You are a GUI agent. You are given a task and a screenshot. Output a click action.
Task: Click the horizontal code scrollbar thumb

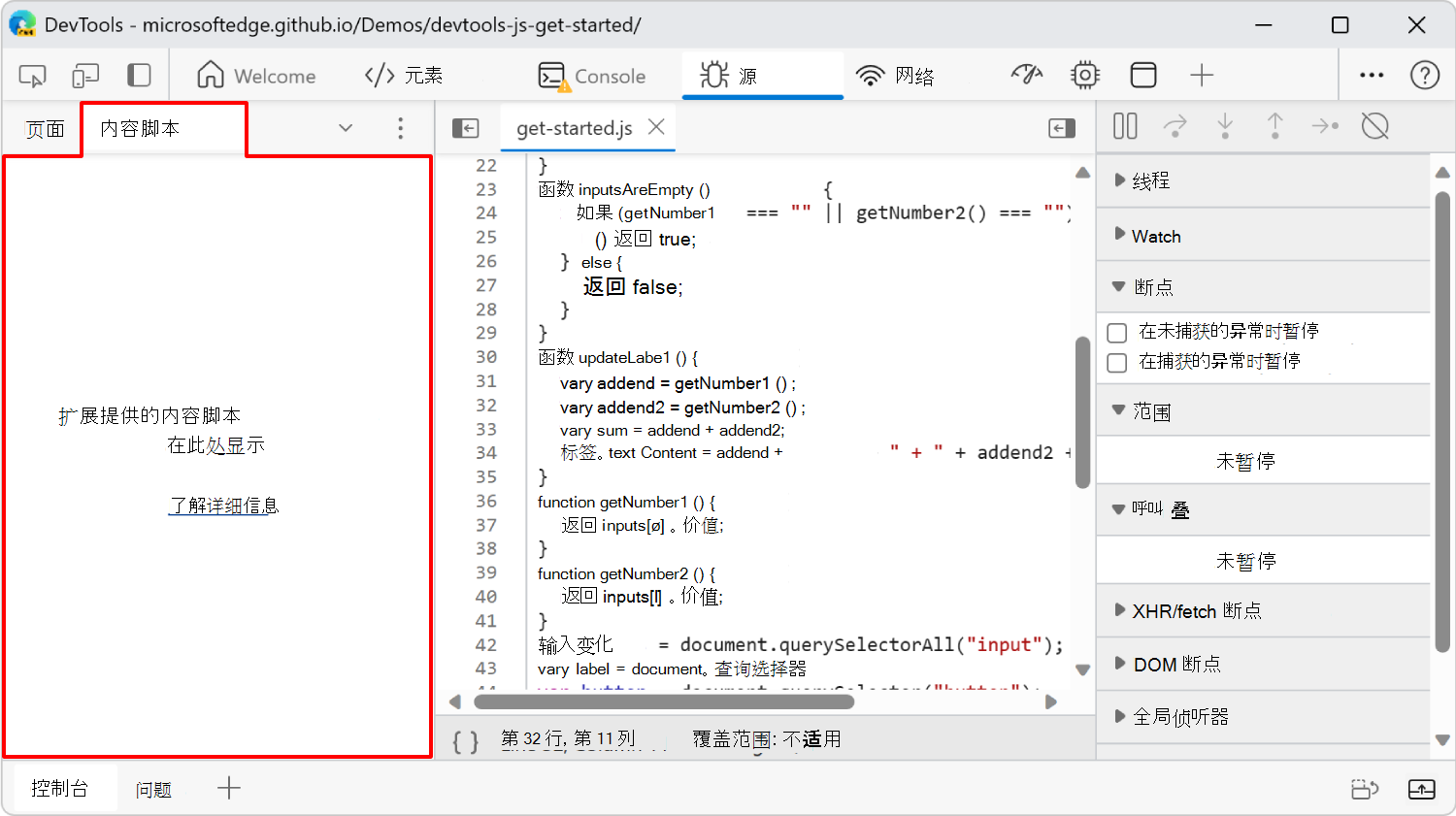tap(664, 702)
